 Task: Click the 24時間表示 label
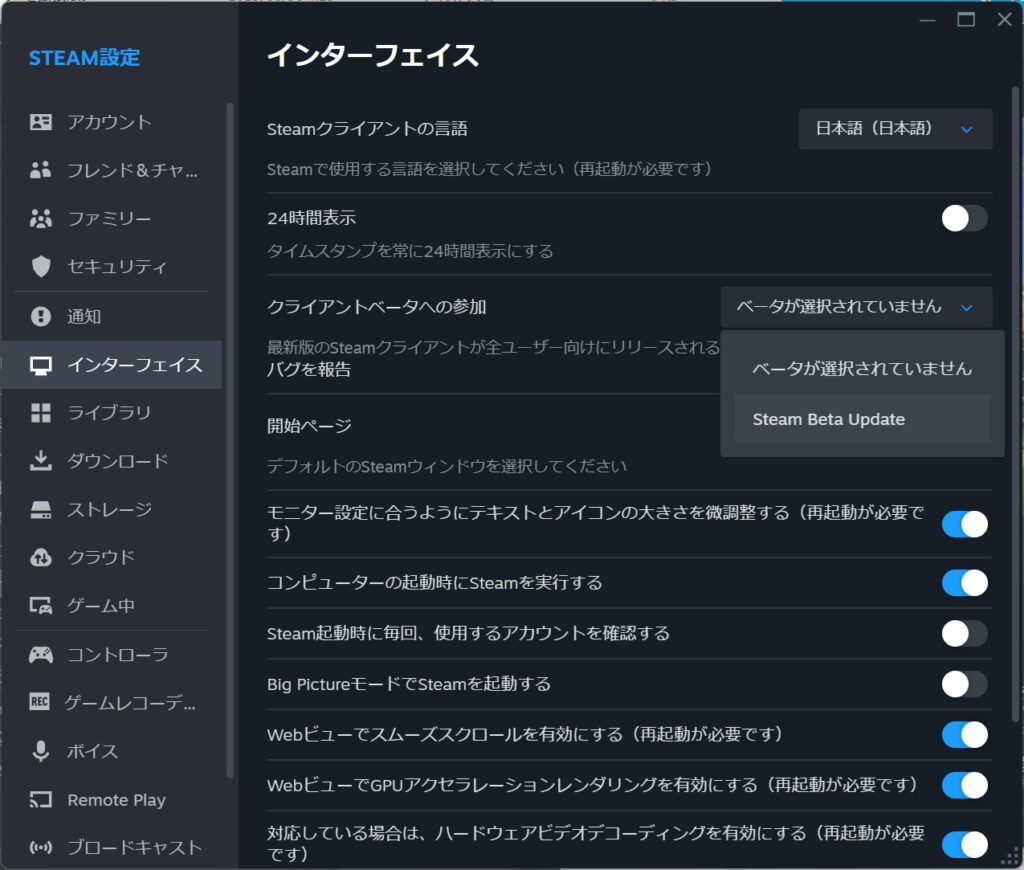click(x=312, y=218)
